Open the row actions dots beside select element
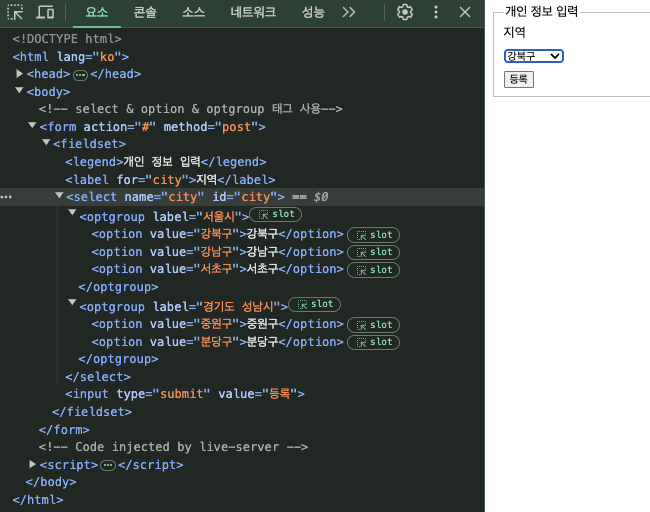The width and height of the screenshot is (650, 512). 6,197
